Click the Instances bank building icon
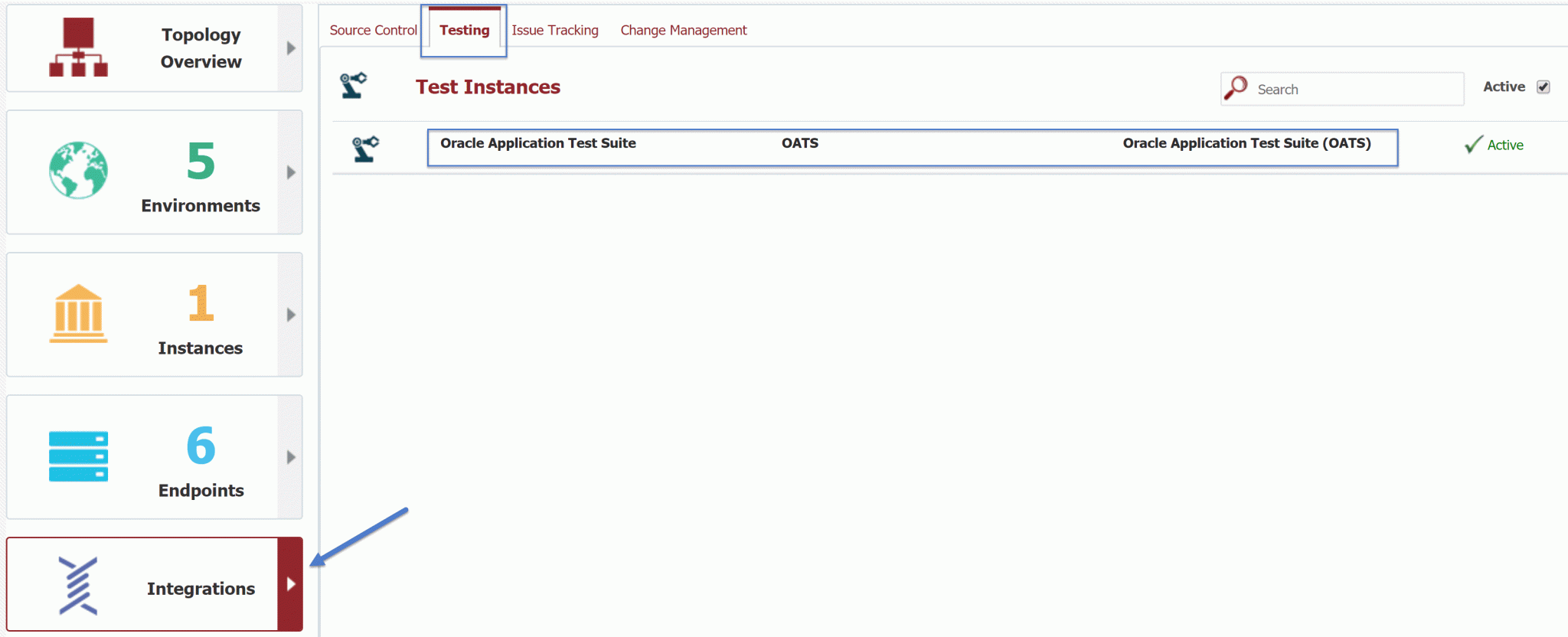Viewport: 1568px width, 637px height. coord(78,313)
